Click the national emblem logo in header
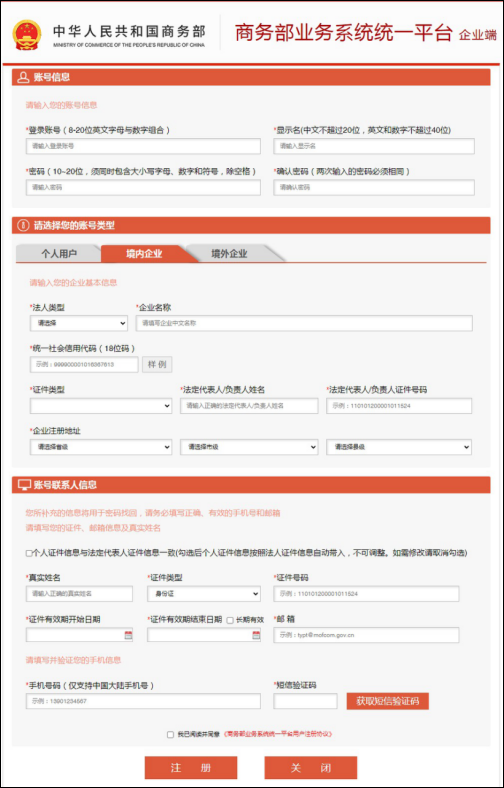Screen dimensions: 504x788 (x=27, y=35)
